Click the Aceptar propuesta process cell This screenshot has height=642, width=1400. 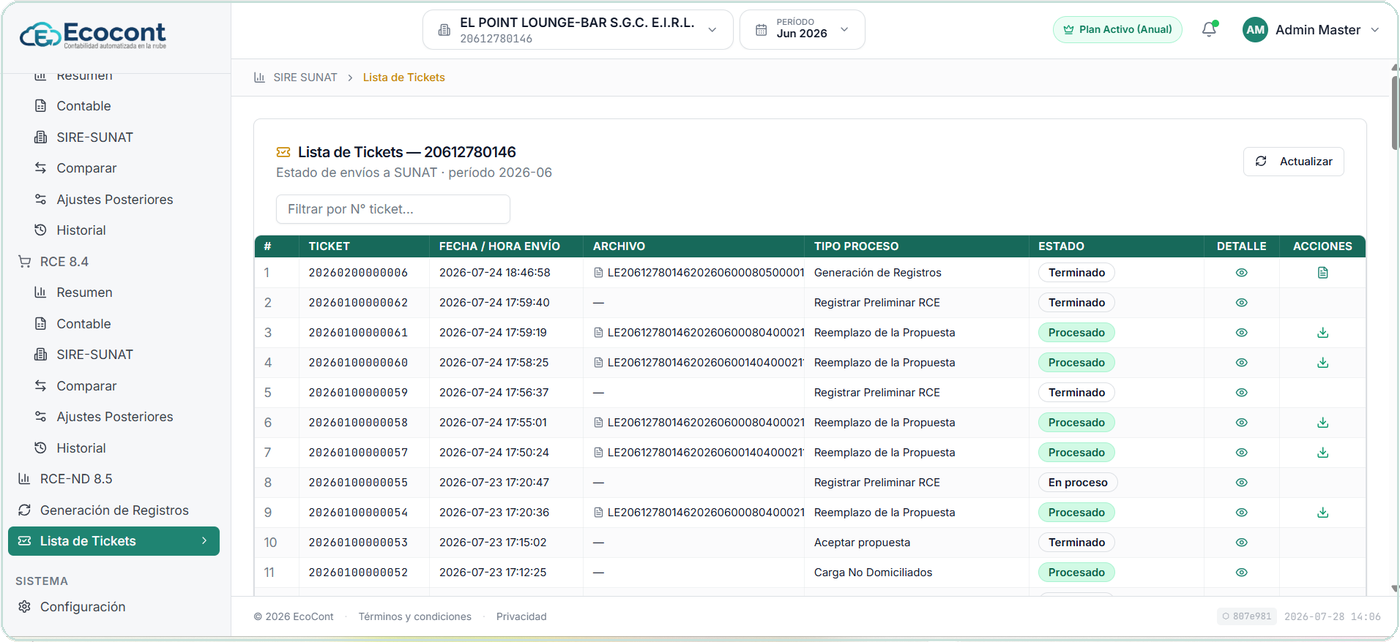[862, 542]
